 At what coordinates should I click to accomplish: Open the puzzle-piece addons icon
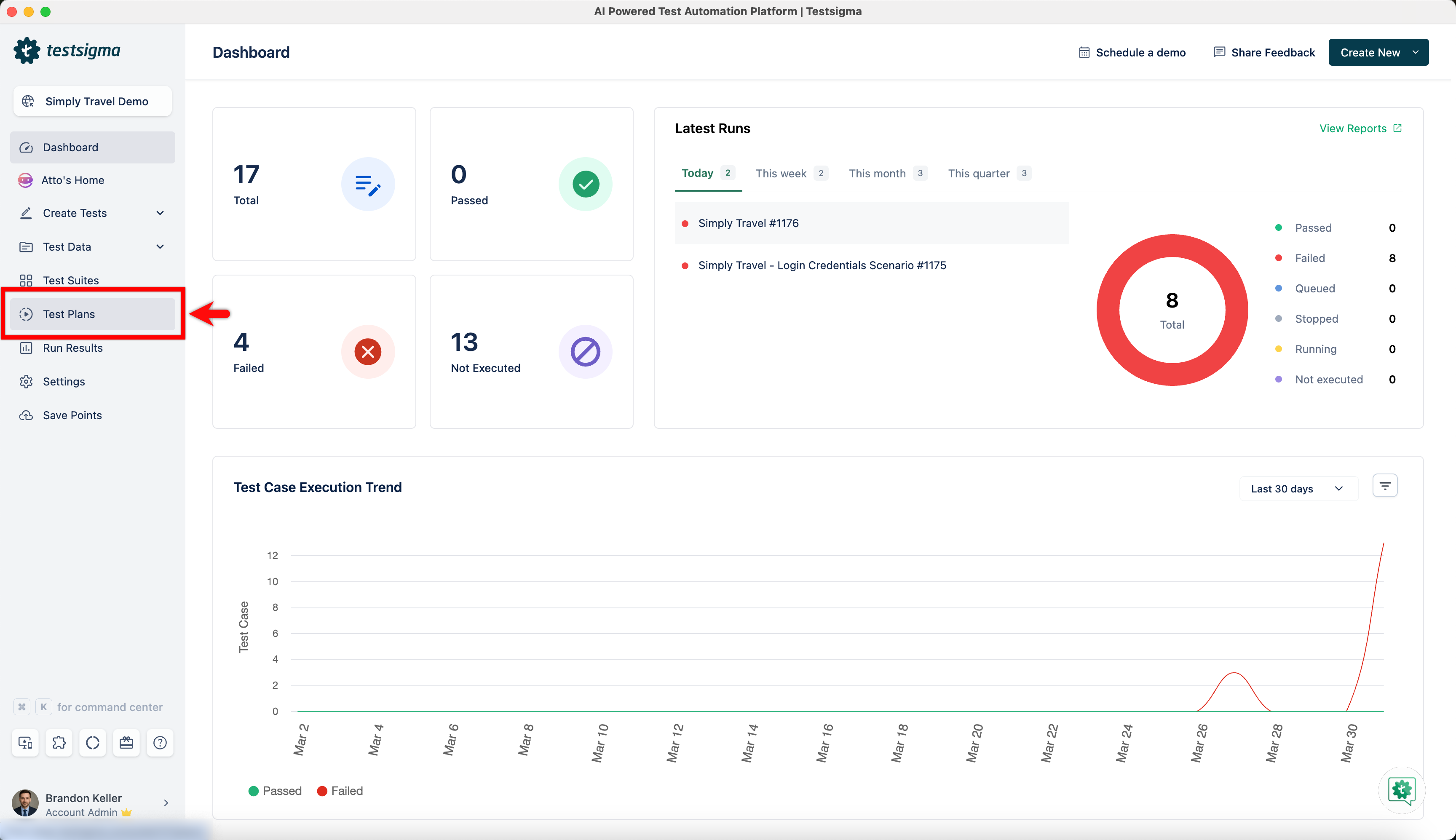point(59,743)
